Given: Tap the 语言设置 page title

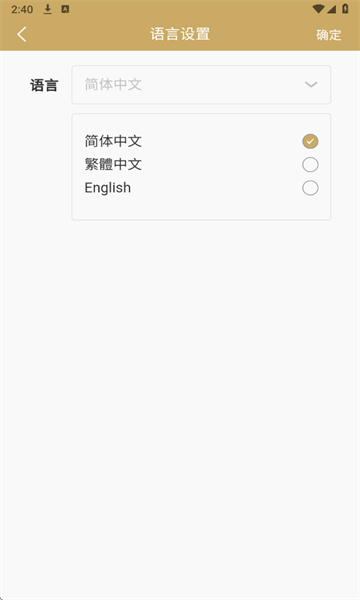Looking at the screenshot, I should pyautogui.click(x=180, y=34).
